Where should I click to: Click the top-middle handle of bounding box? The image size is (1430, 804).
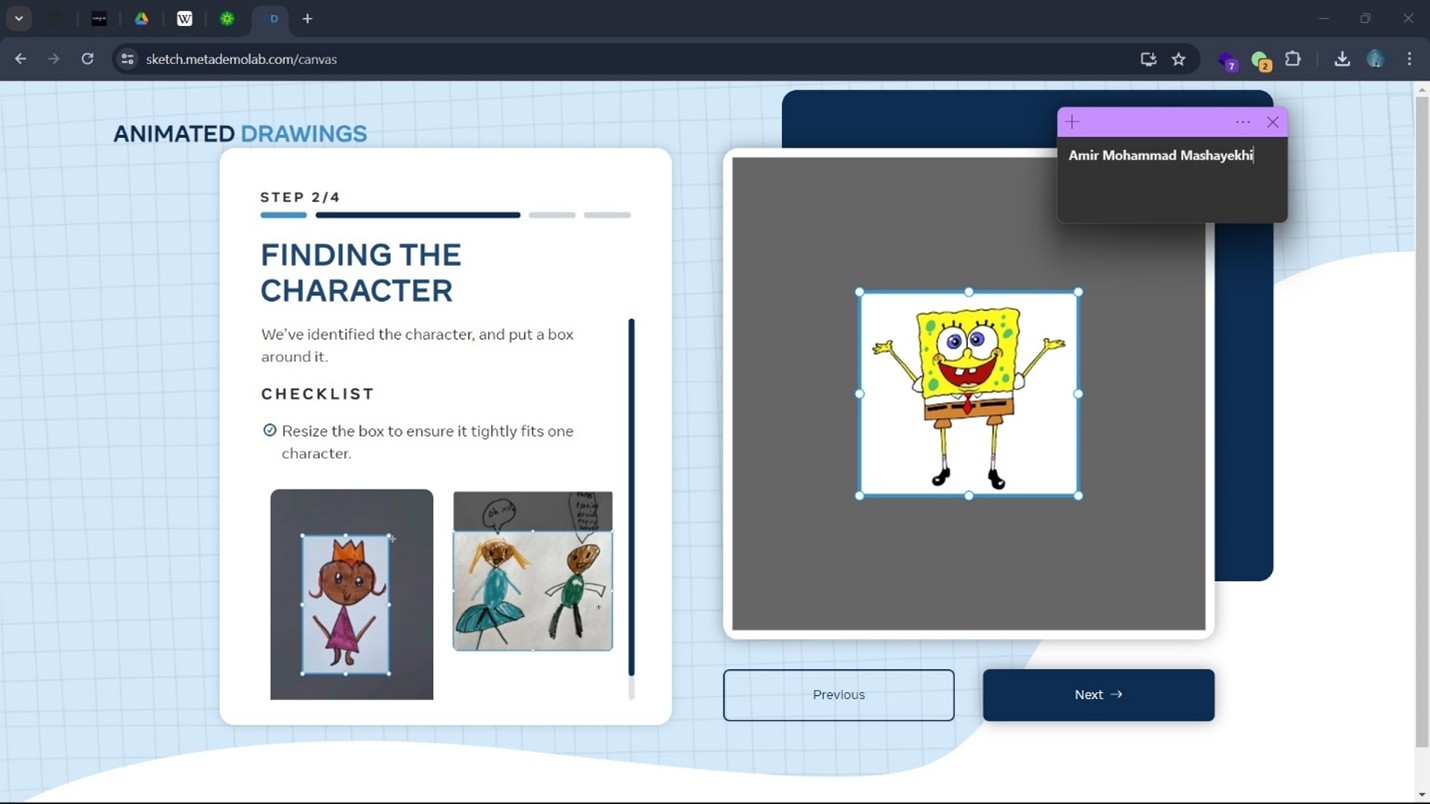coord(969,292)
